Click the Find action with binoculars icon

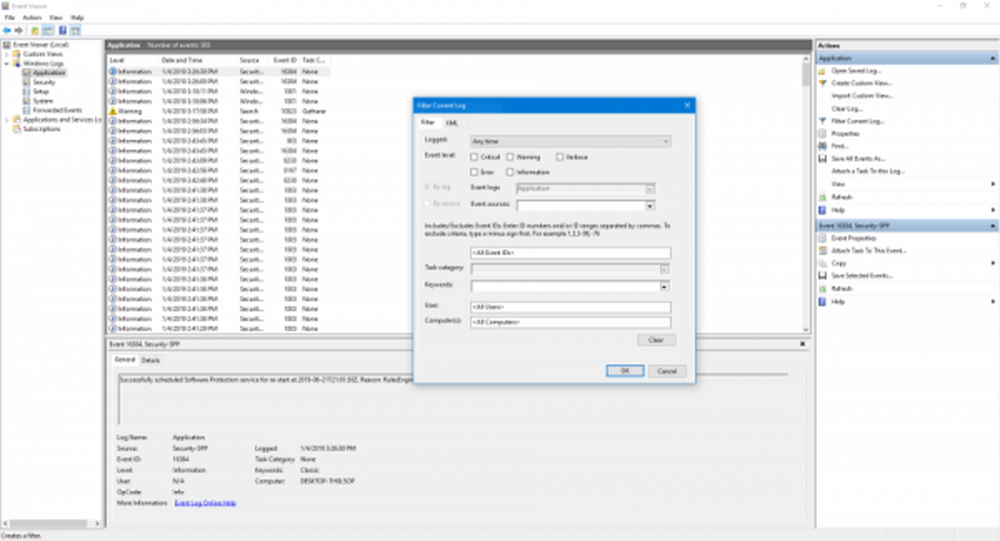pyautogui.click(x=839, y=146)
